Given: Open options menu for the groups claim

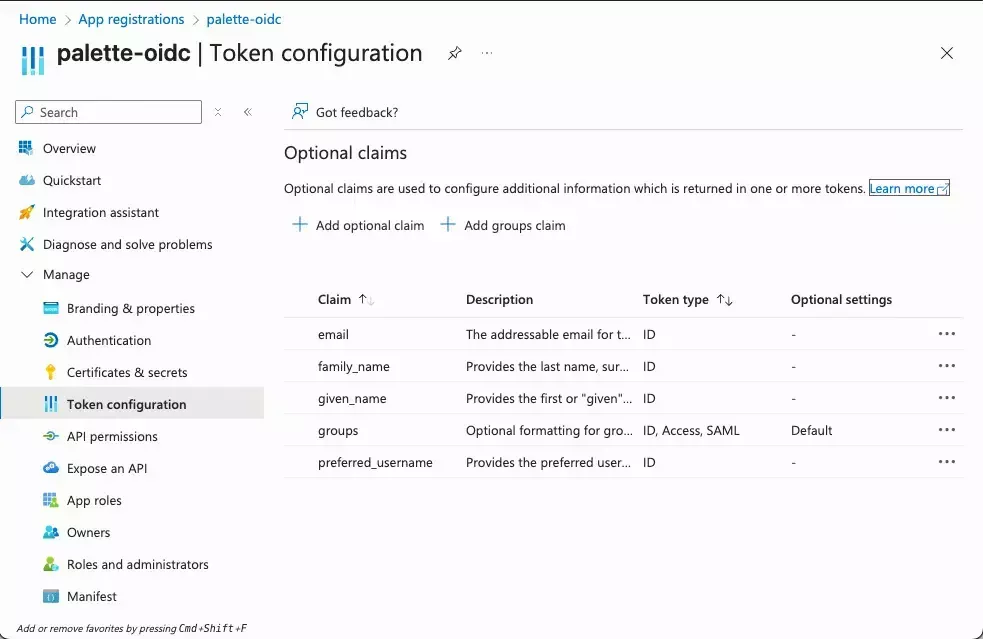Looking at the screenshot, I should (x=946, y=429).
